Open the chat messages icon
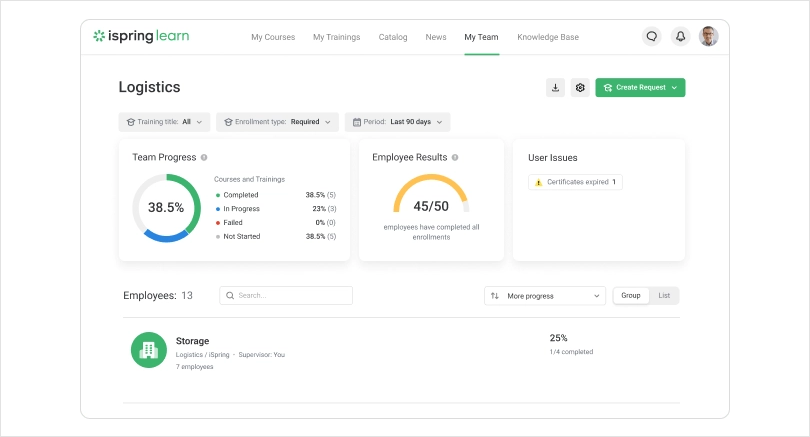 (652, 37)
